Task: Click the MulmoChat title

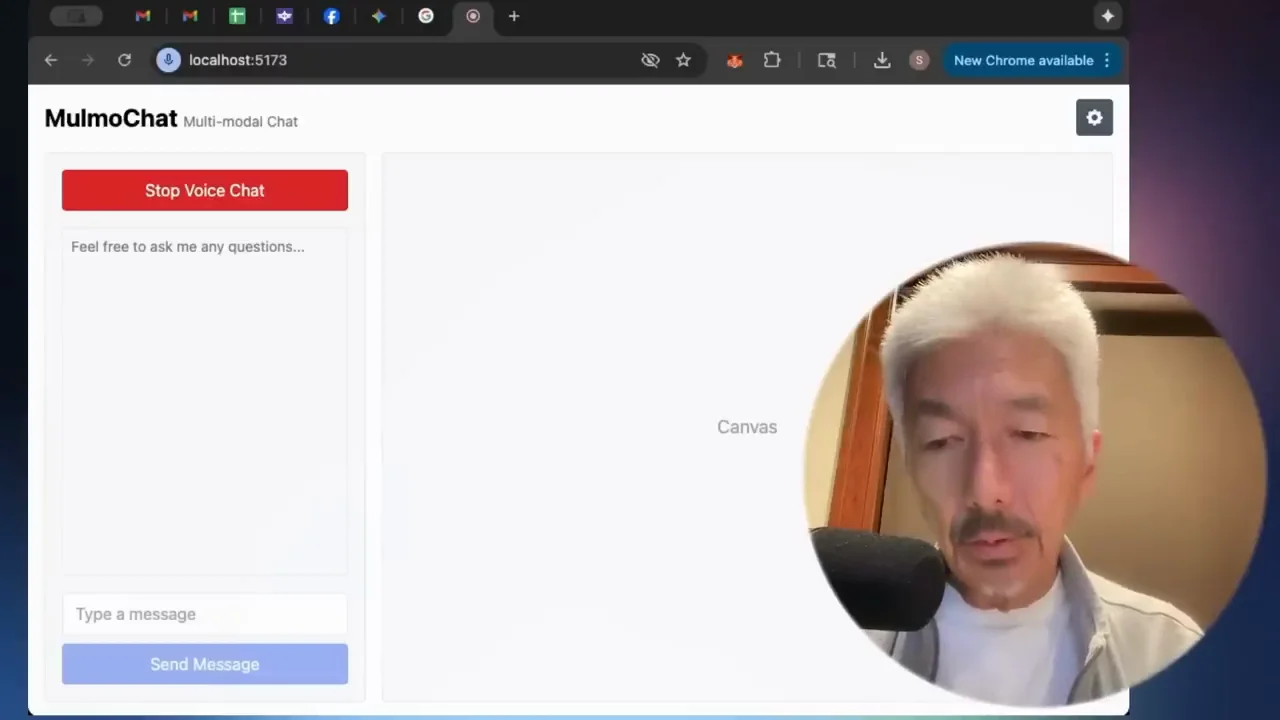Action: (111, 118)
